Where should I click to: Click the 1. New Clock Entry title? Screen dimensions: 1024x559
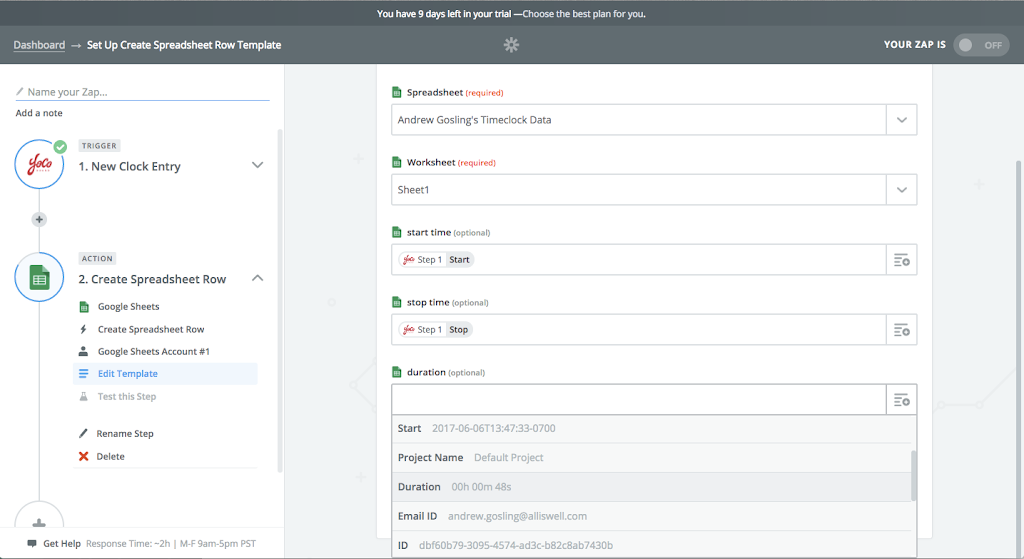129,167
